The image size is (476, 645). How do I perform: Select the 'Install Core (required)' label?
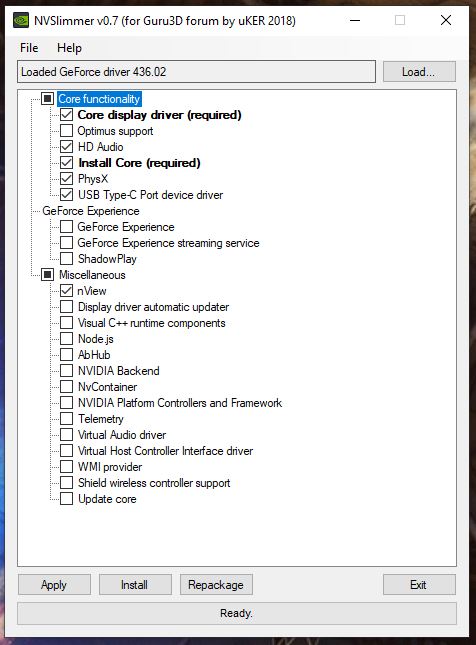coord(139,163)
